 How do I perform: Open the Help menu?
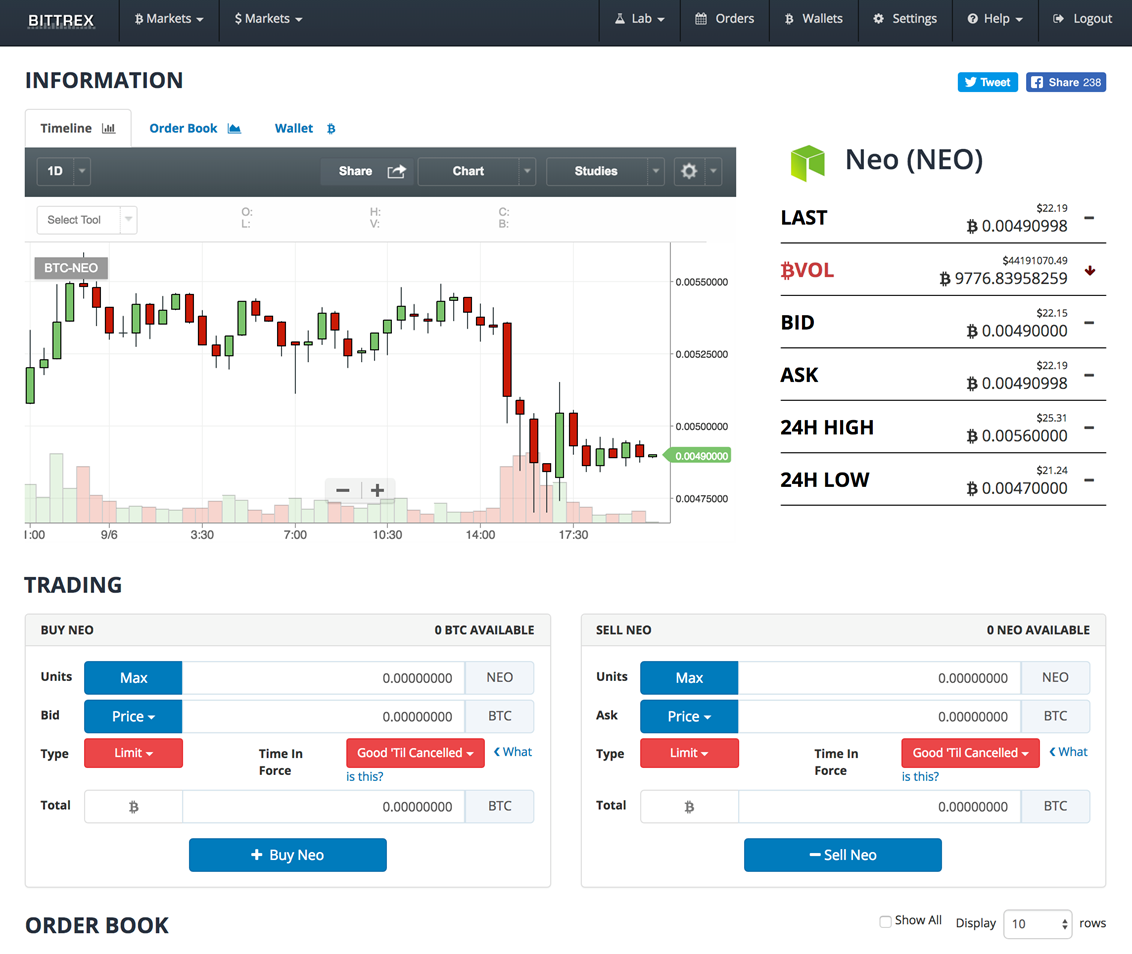[995, 19]
